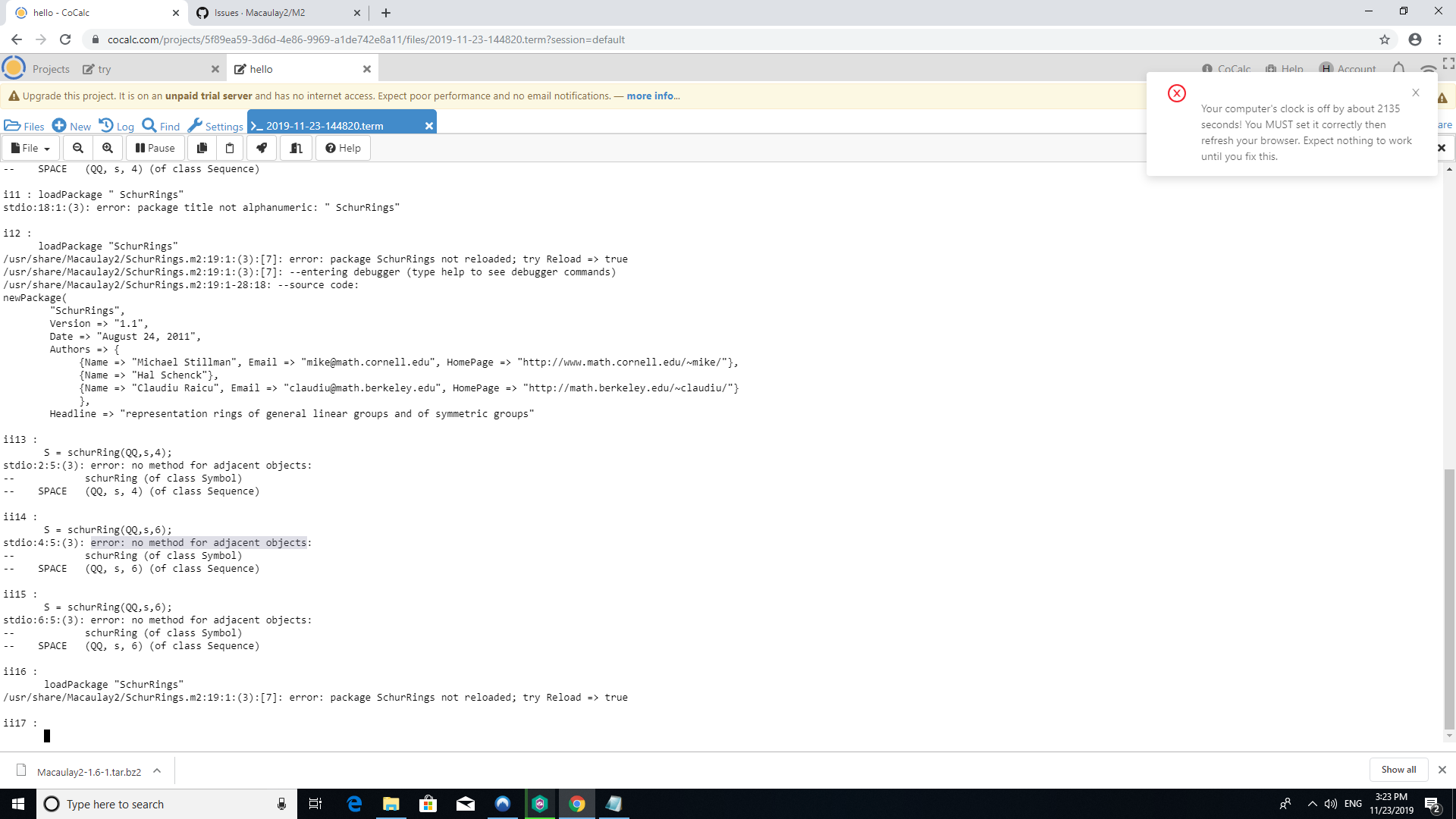Reboot the terminal with the rocket icon

pos(261,148)
